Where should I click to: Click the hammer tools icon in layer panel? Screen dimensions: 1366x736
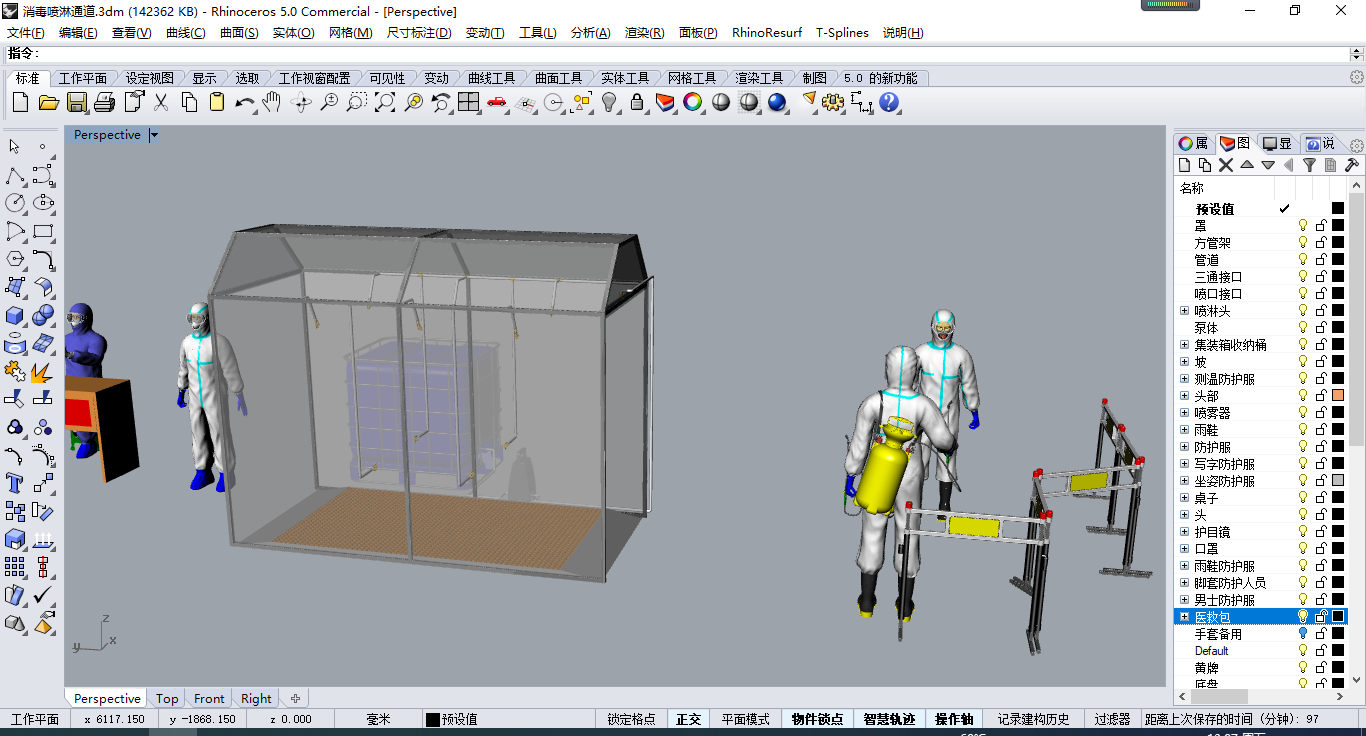[1351, 165]
